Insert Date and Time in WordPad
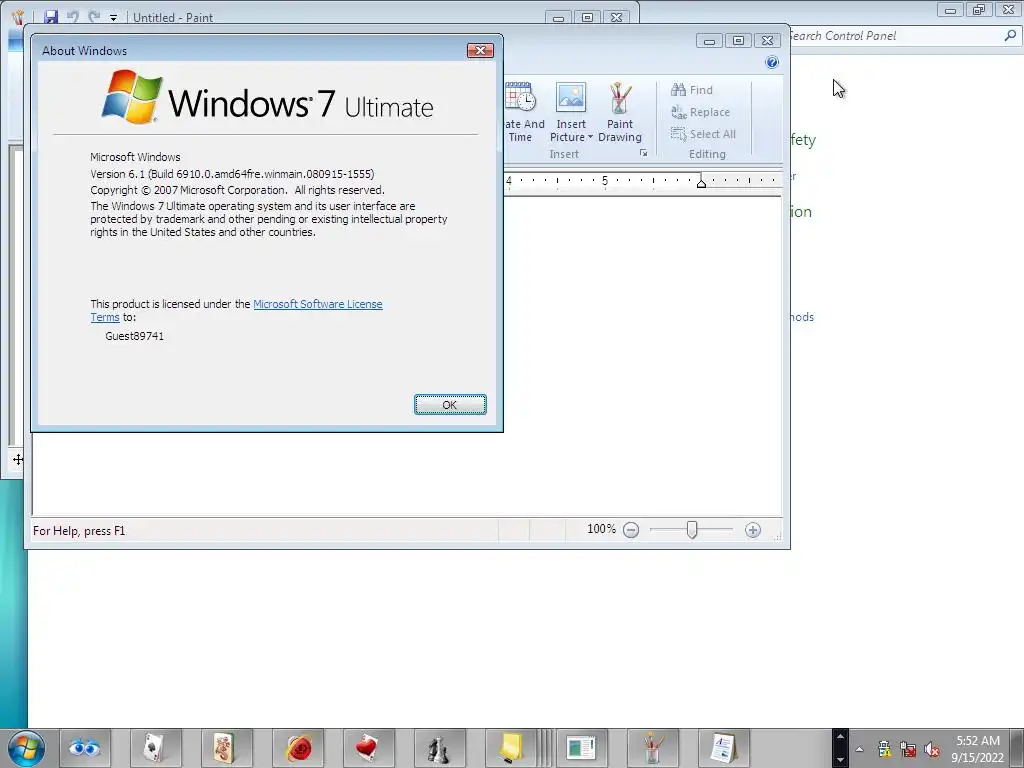 [x=524, y=112]
